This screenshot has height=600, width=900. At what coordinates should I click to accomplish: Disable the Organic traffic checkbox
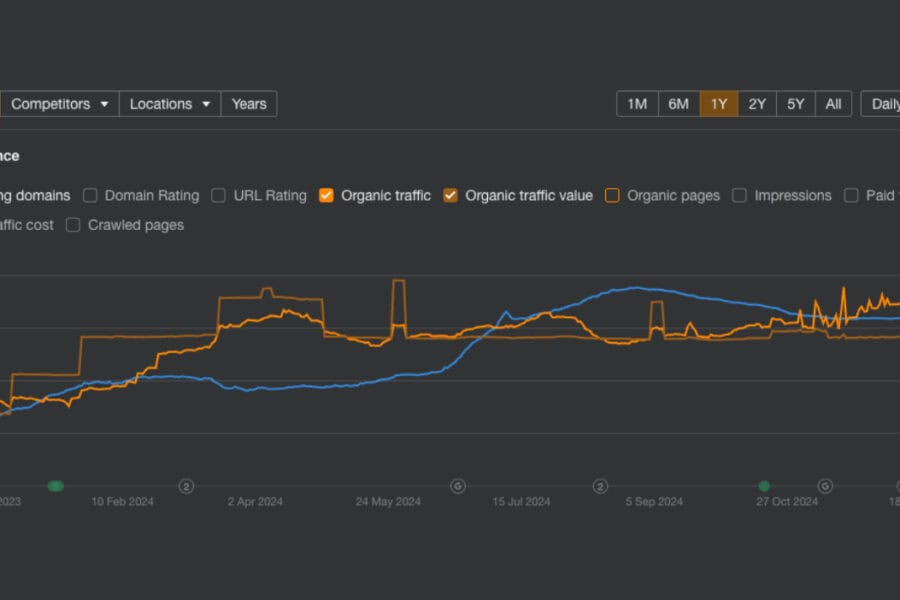(327, 196)
